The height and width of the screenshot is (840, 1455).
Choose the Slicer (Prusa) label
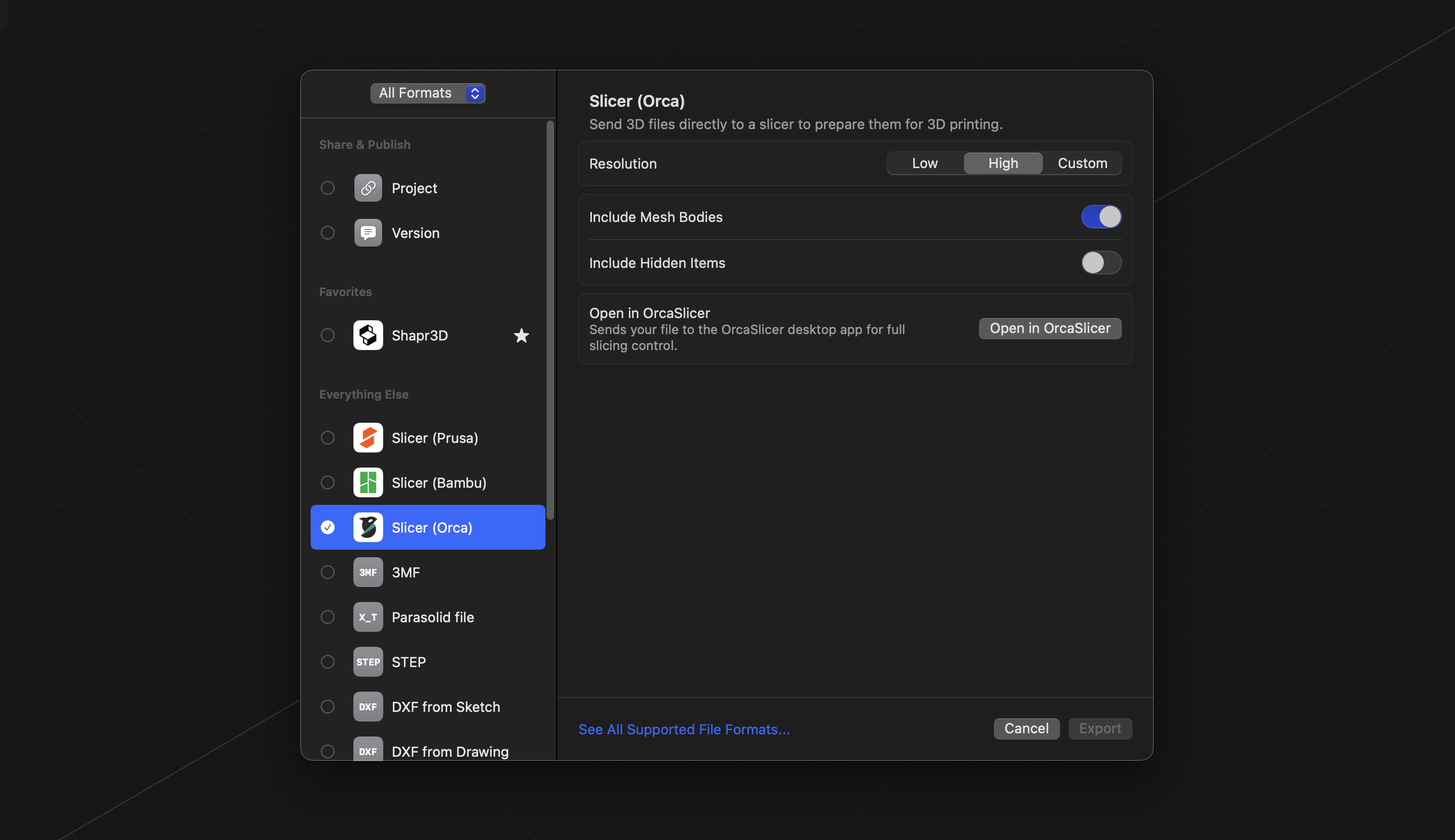[435, 438]
